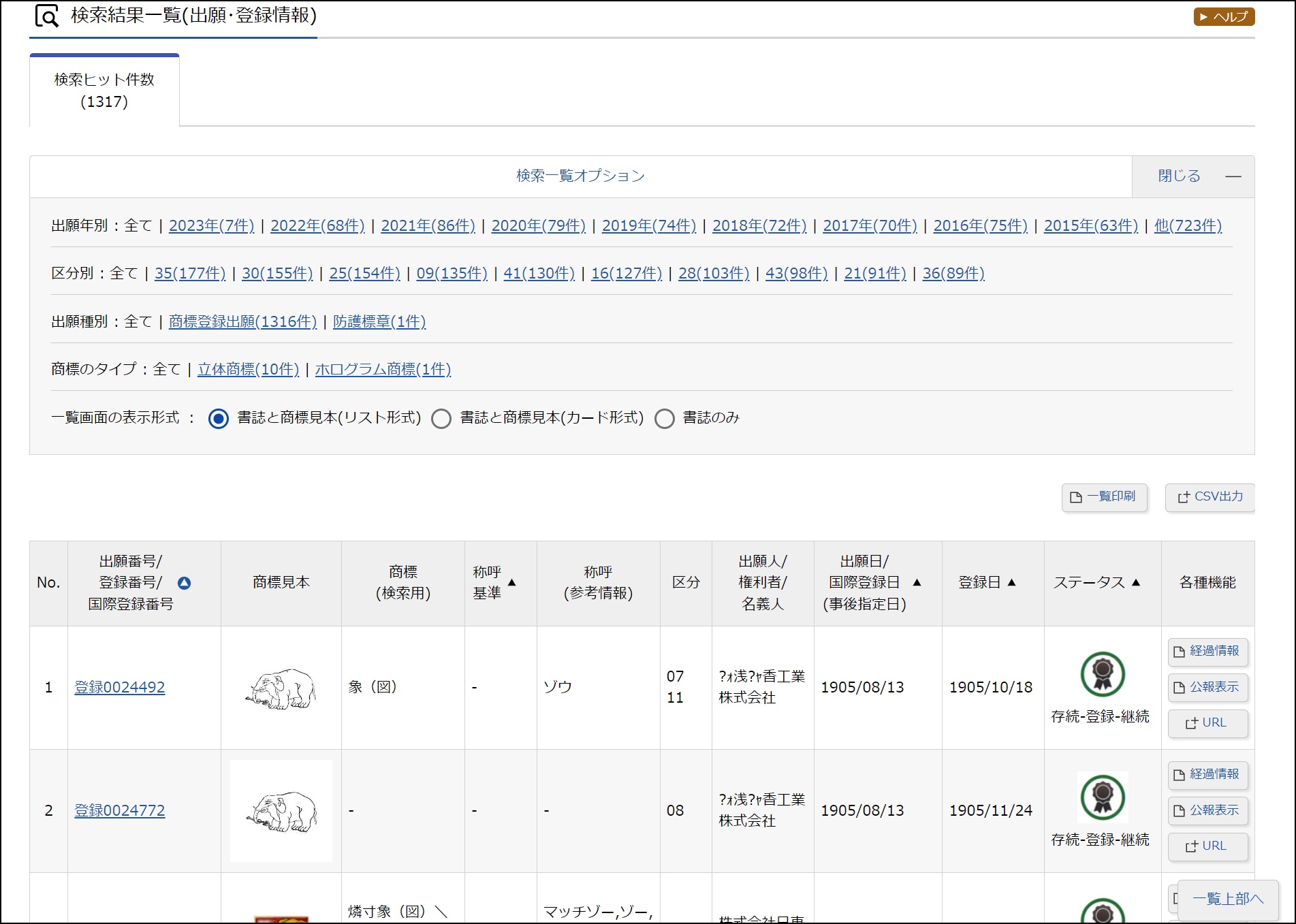Sort by 称呼基準 column arrow
This screenshot has height=924, width=1296.
point(512,583)
